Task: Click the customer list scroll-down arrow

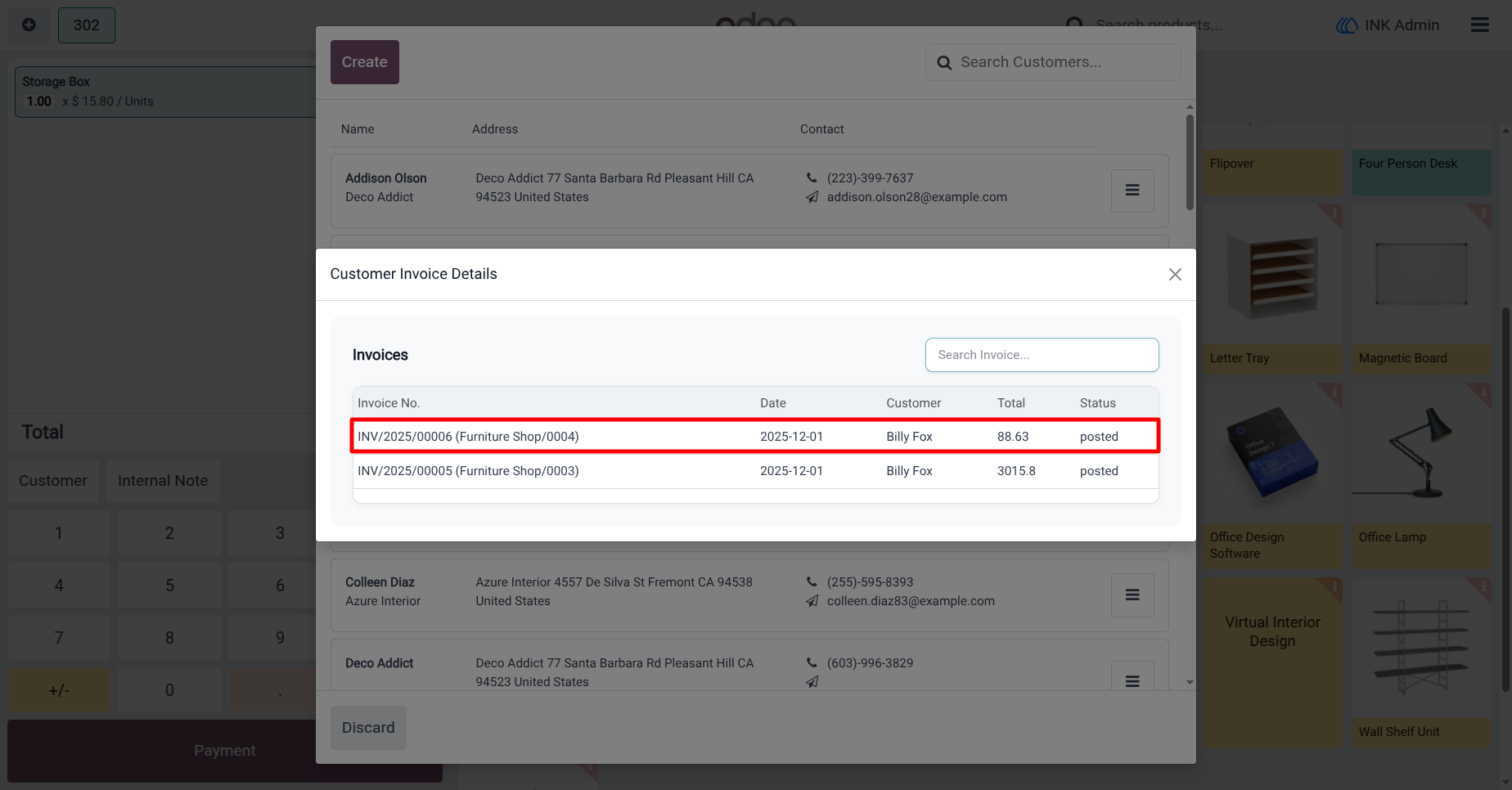Action: (1190, 682)
